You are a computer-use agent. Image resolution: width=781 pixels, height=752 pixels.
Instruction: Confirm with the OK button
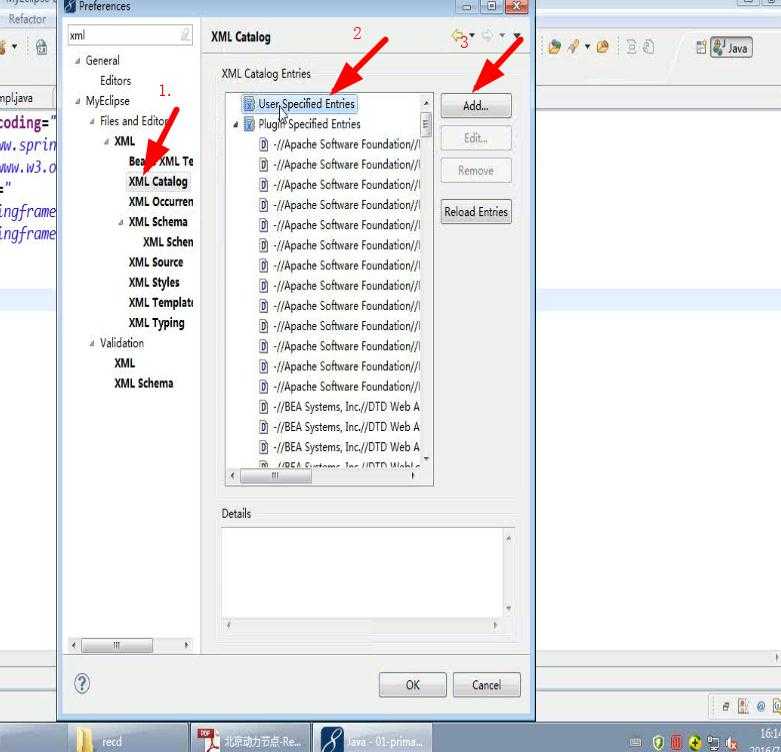point(412,685)
